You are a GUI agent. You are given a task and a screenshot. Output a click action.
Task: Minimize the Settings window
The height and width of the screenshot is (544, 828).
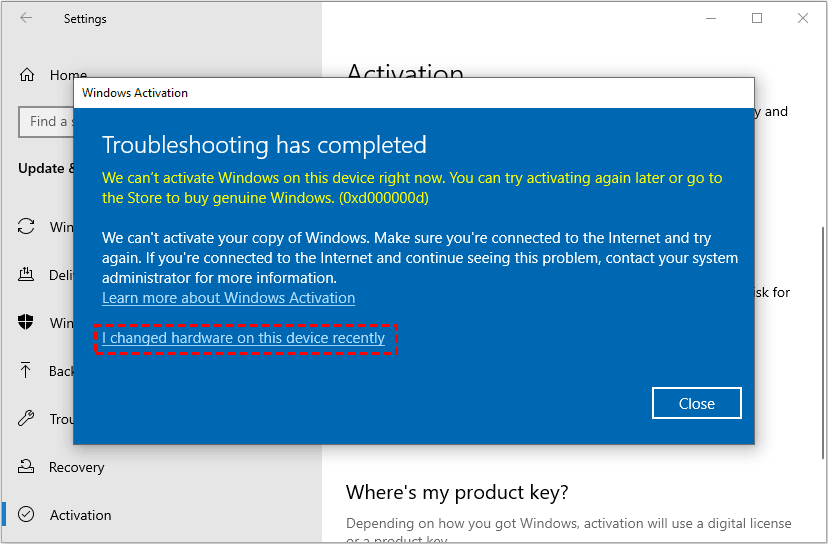pyautogui.click(x=711, y=18)
